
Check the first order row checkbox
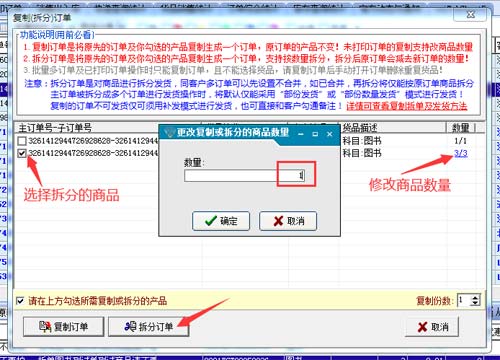pyautogui.click(x=22, y=141)
